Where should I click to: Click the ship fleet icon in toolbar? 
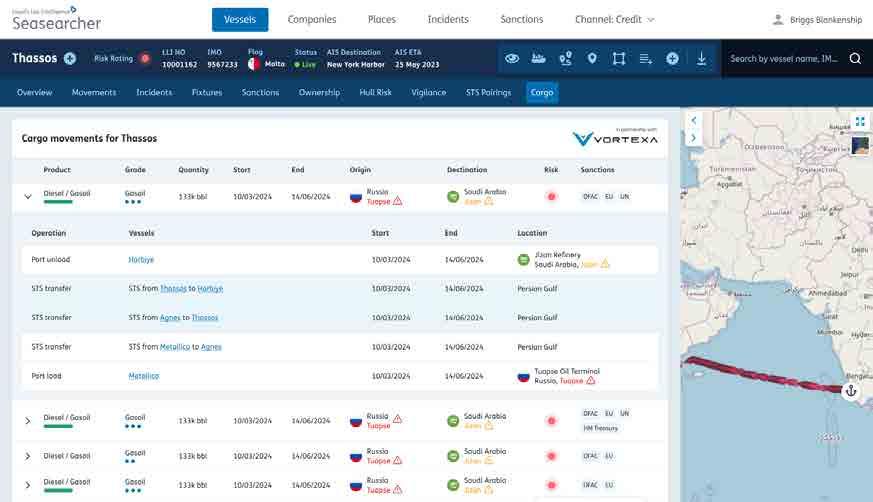tap(538, 58)
